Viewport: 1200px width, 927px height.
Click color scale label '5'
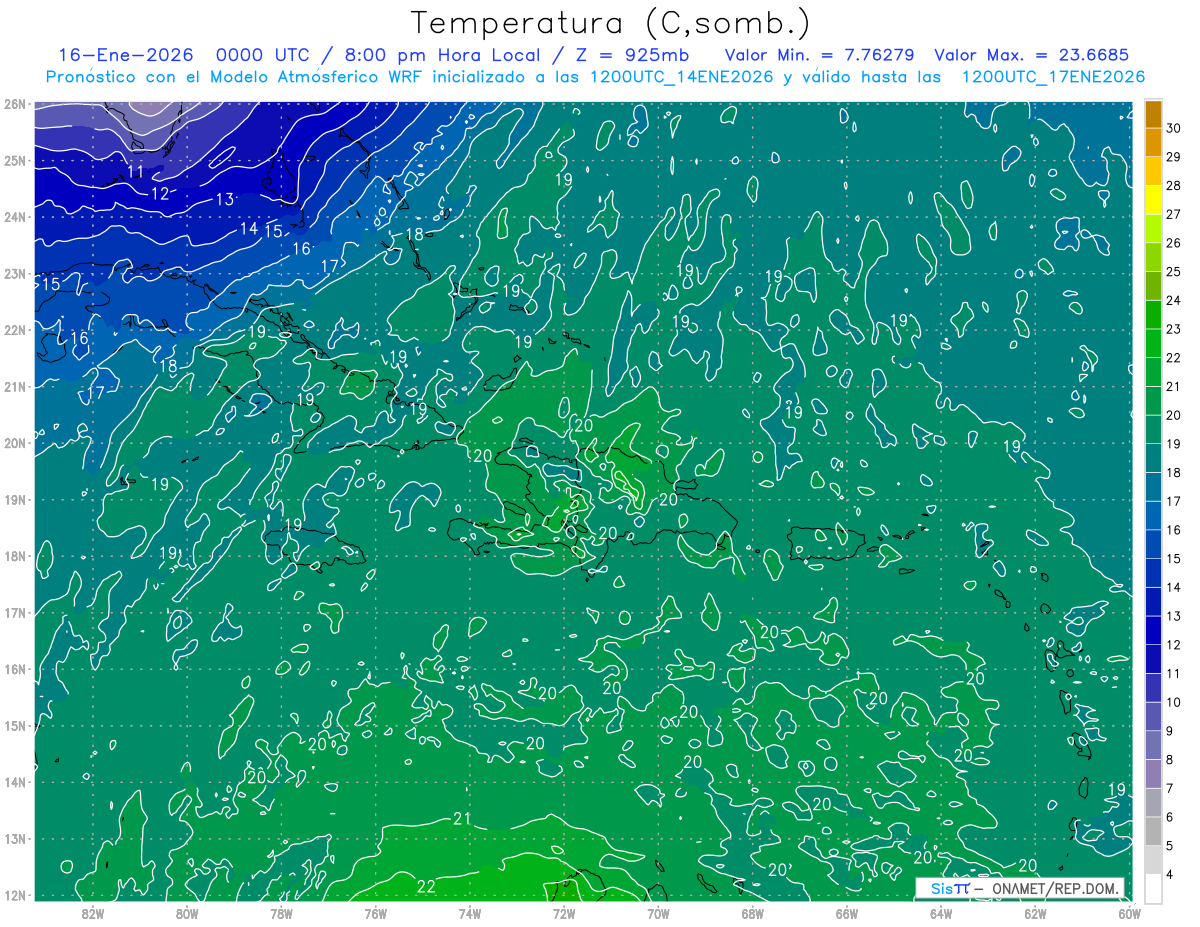click(1171, 845)
